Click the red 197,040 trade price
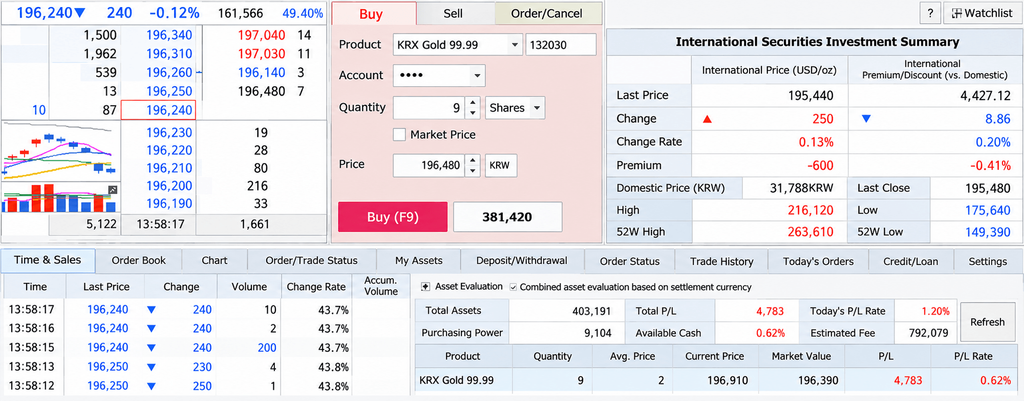1024x401 pixels. pyautogui.click(x=261, y=35)
